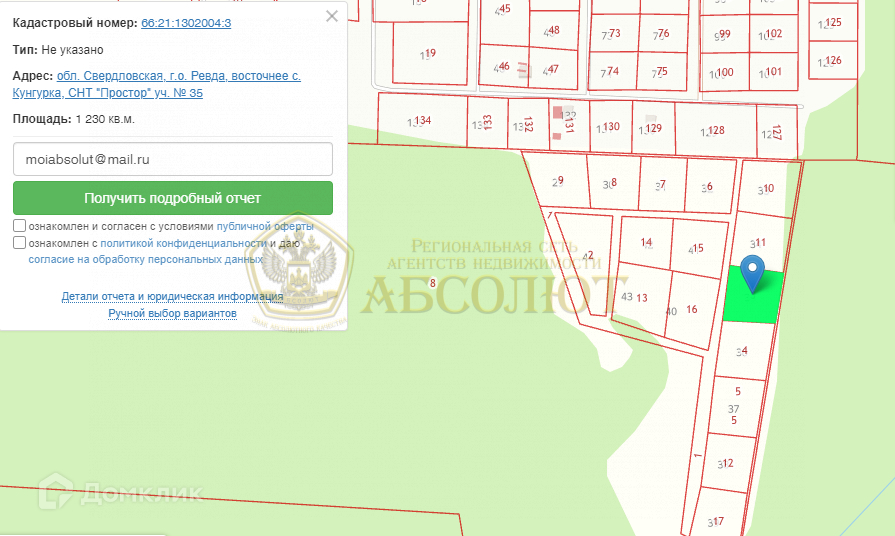Select parcel 125 on the map
The height and width of the screenshot is (536, 895).
coord(833,22)
